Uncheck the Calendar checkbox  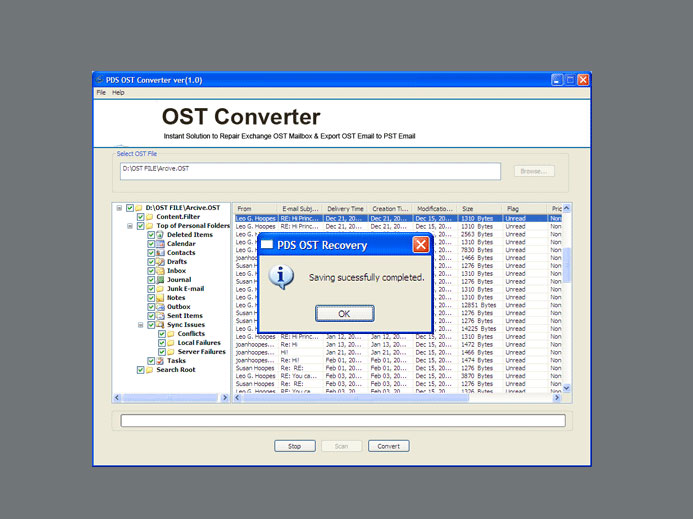(151, 244)
